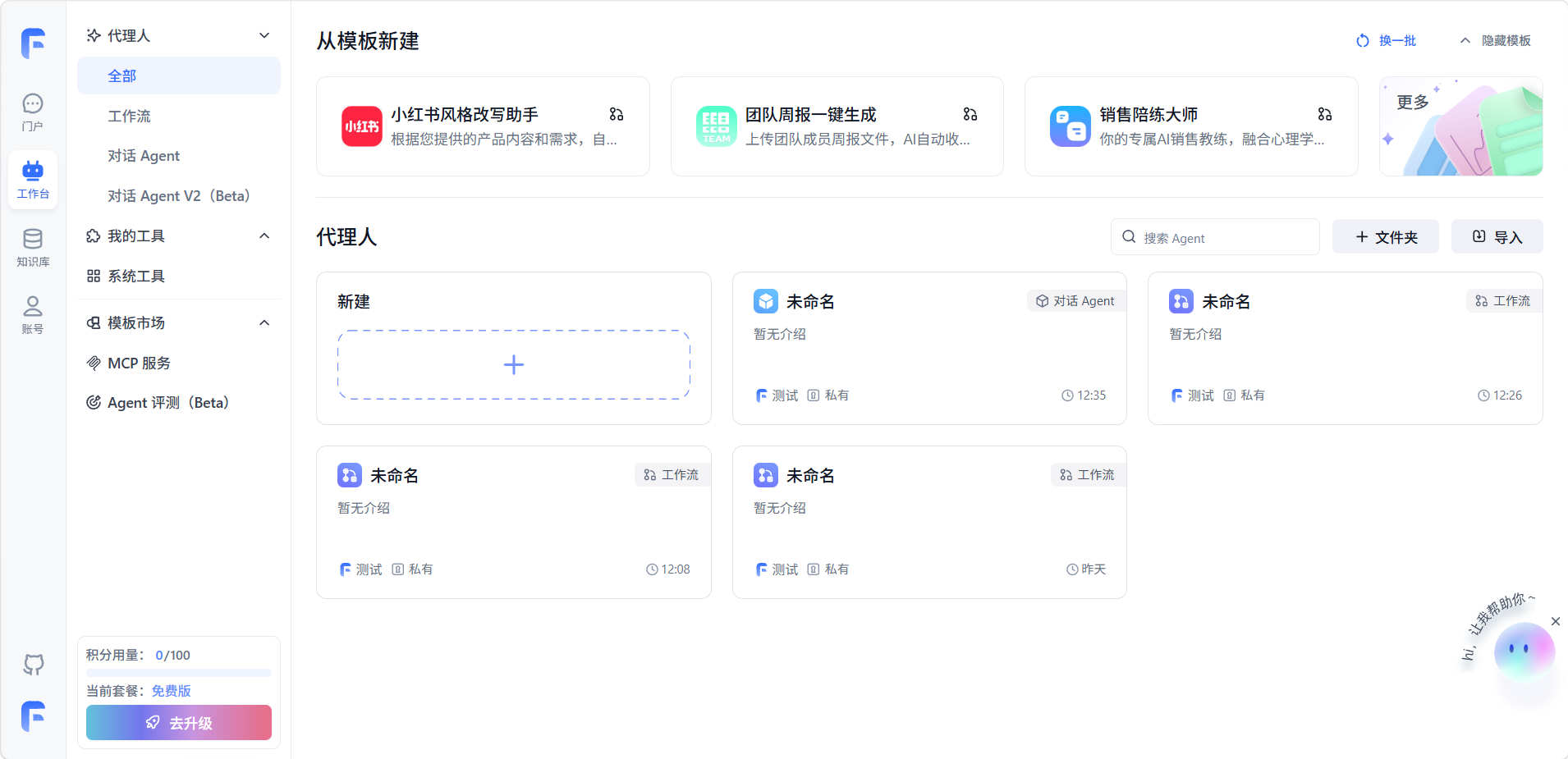Close the floating assistant helper bubble

pyautogui.click(x=1555, y=621)
